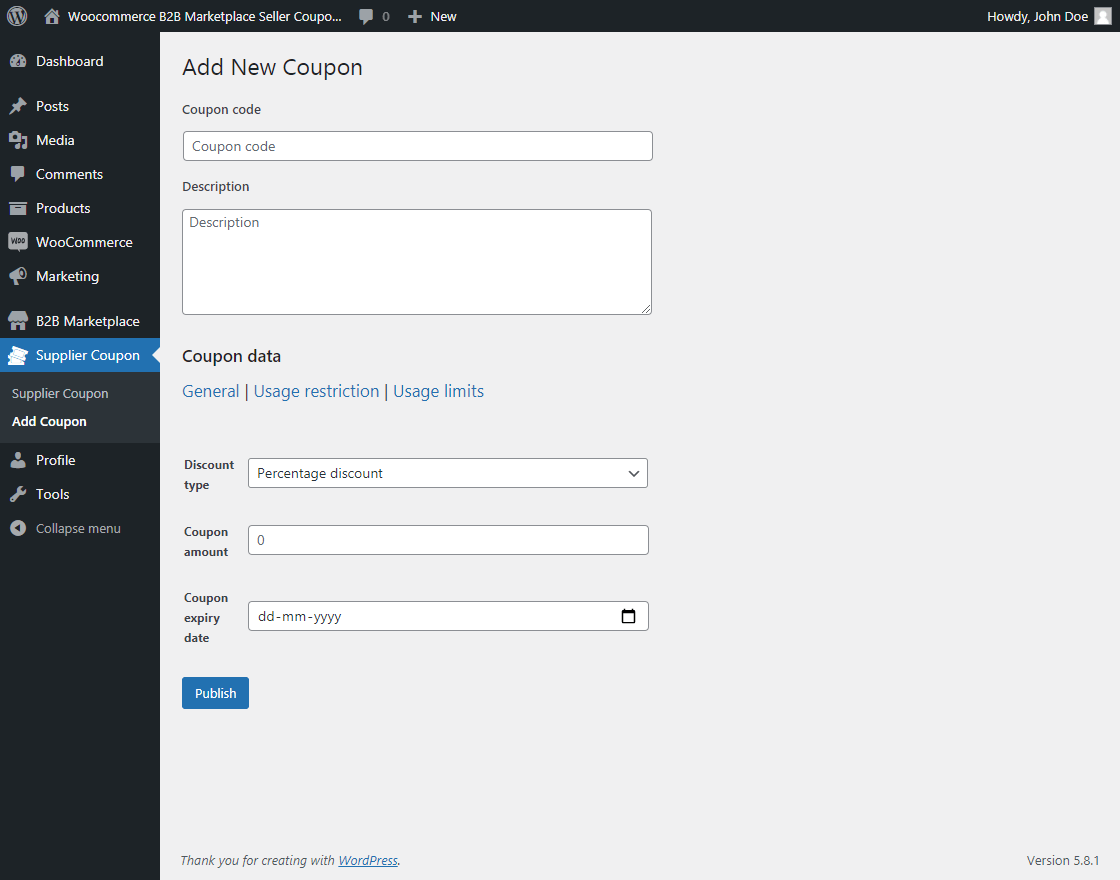The height and width of the screenshot is (880, 1120).
Task: Open the Discount type dropdown
Action: click(448, 473)
